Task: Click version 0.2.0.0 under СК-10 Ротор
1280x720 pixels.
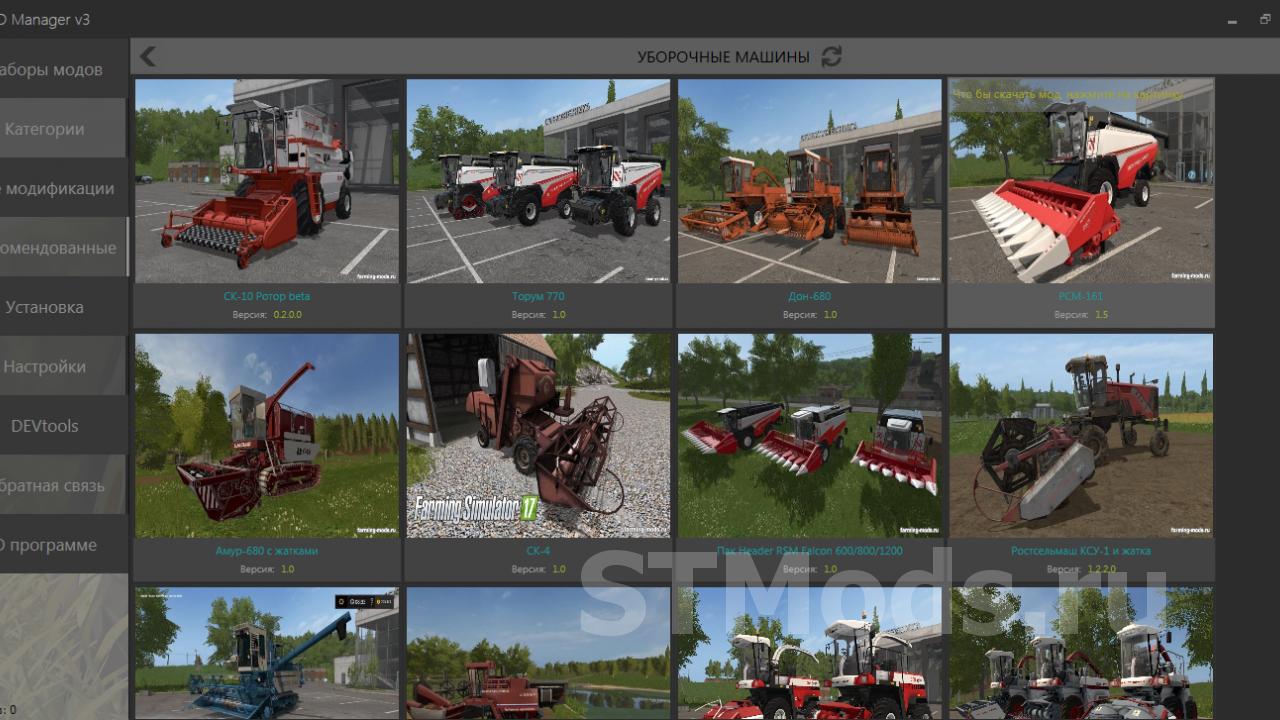Action: (287, 315)
